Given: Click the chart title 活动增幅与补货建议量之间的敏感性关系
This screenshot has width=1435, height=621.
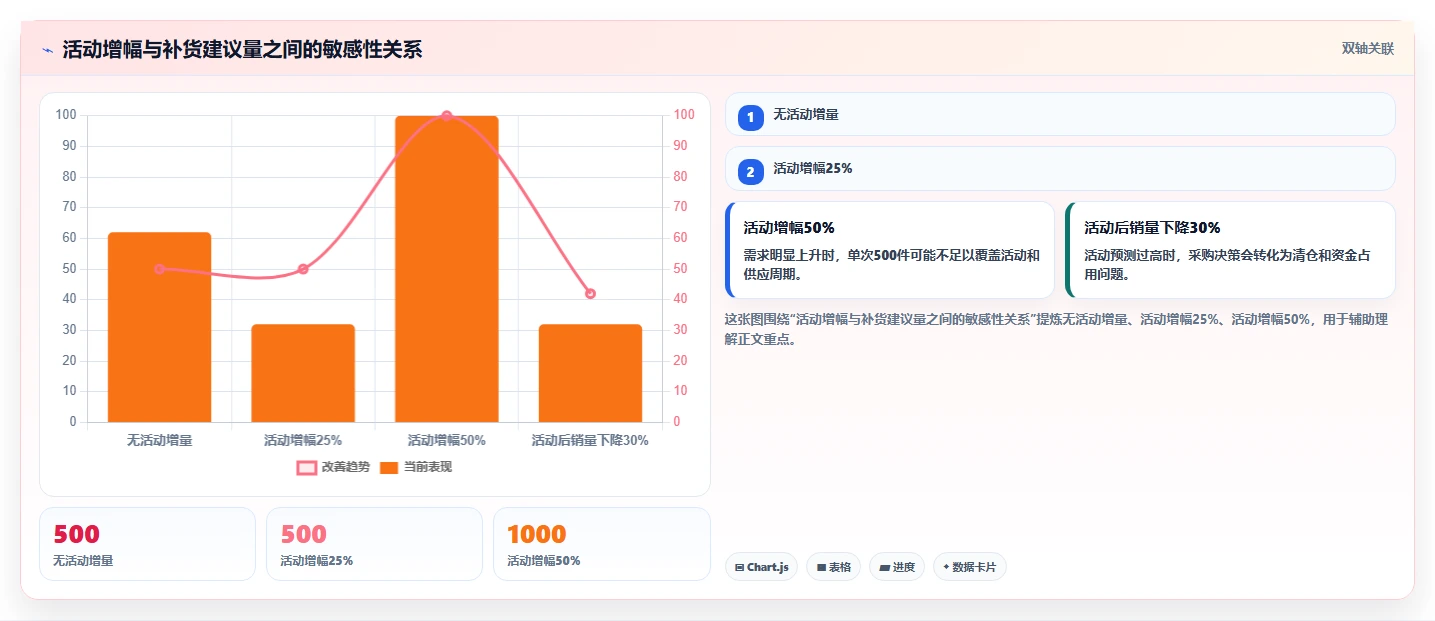Looking at the screenshot, I should (242, 50).
